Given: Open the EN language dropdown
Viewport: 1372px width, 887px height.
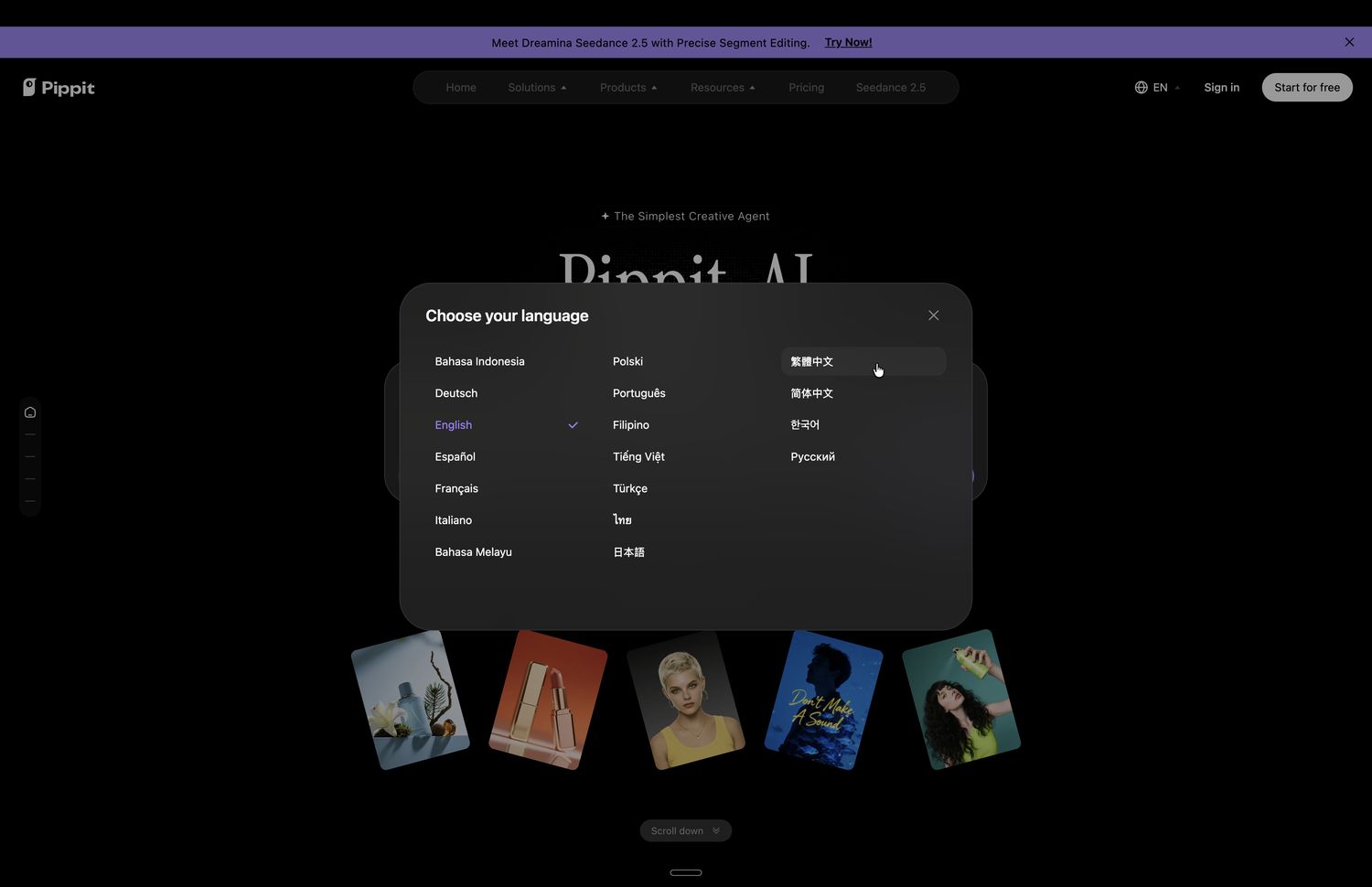Looking at the screenshot, I should click(x=1157, y=88).
